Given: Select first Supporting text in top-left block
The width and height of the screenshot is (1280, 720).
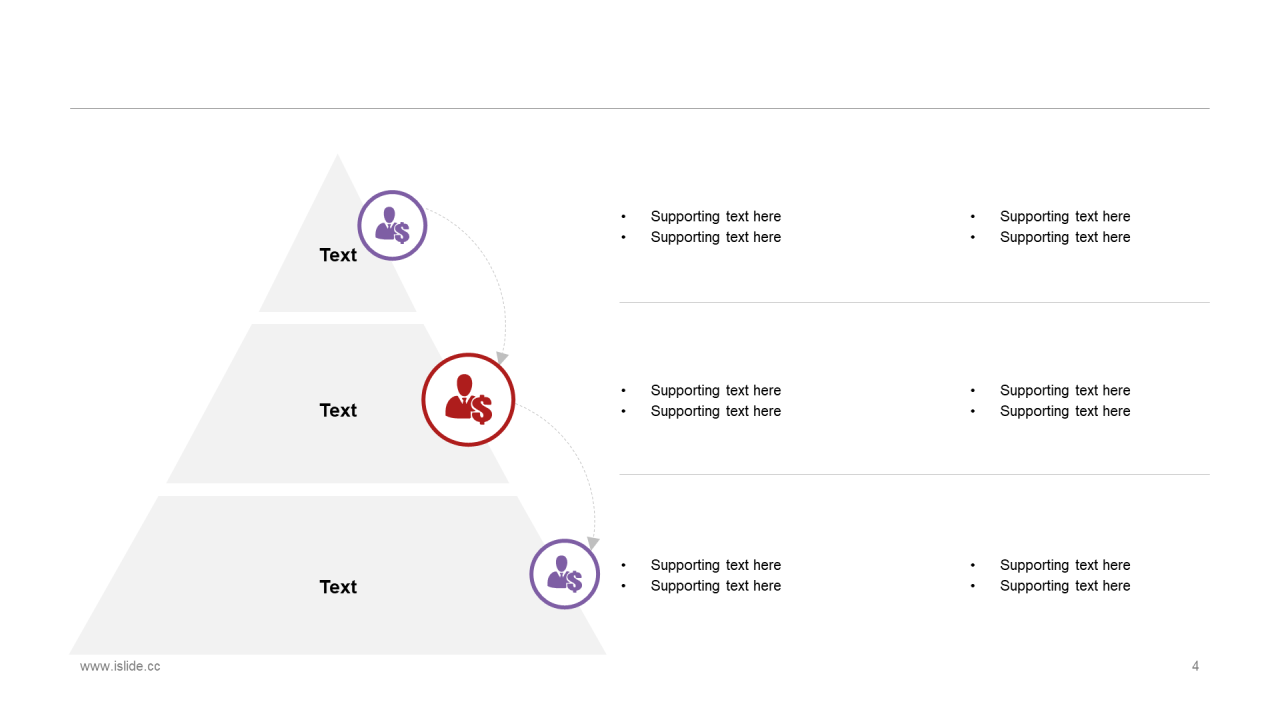Looking at the screenshot, I should [x=716, y=216].
